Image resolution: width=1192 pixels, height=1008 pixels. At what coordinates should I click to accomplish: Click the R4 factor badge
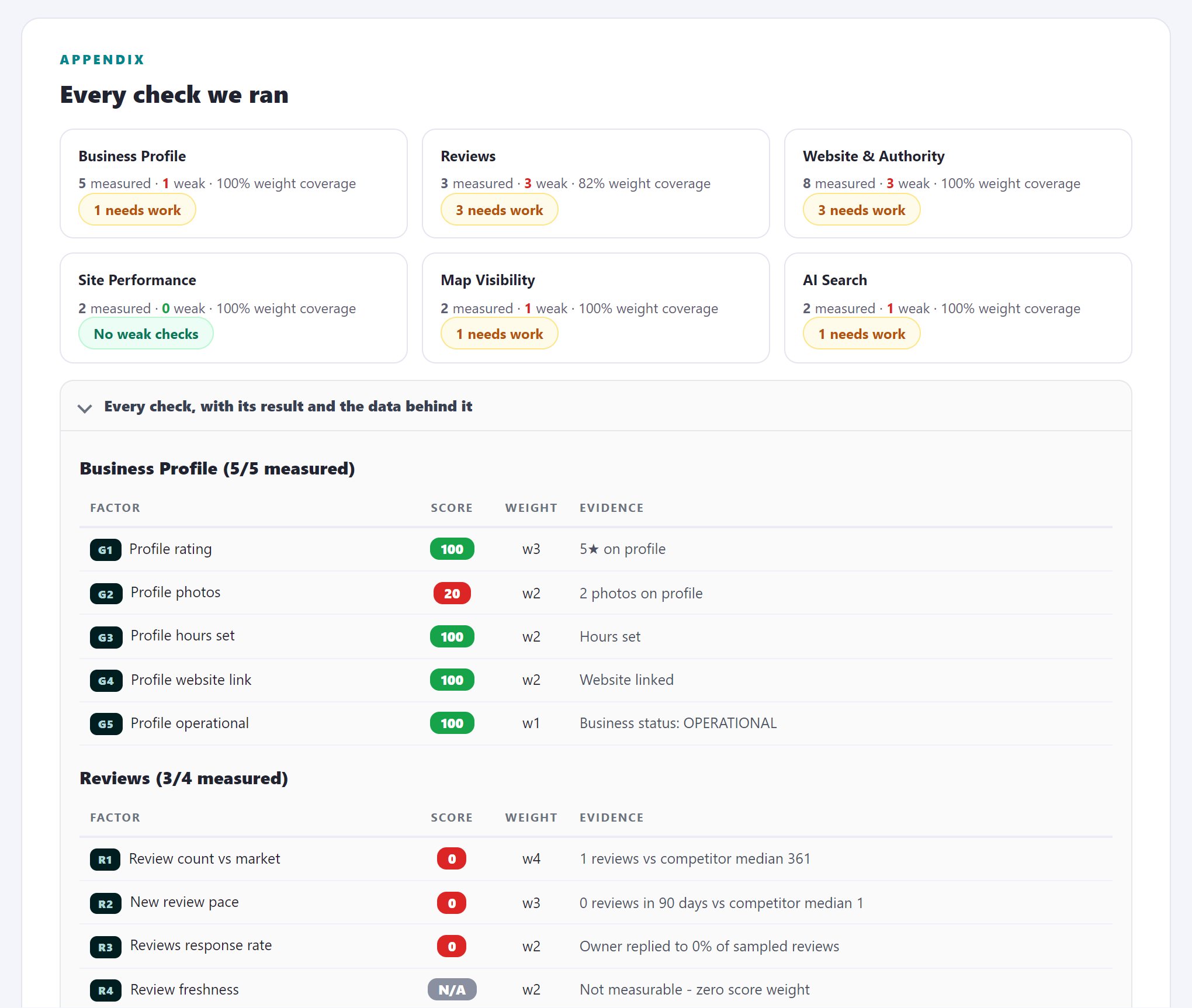(106, 990)
